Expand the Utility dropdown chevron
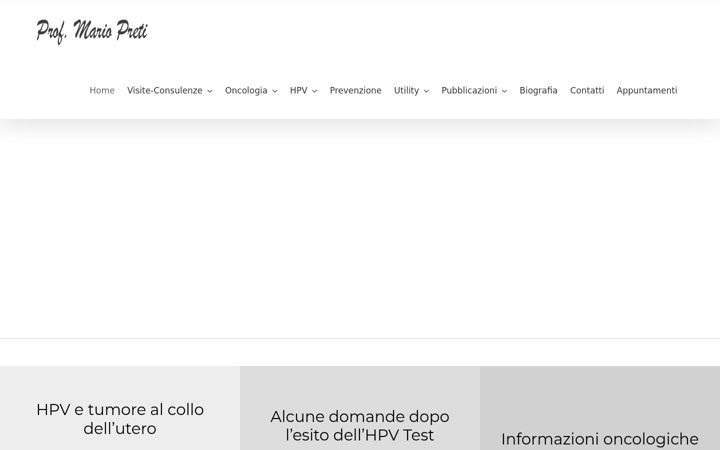720x450 pixels. tap(426, 91)
